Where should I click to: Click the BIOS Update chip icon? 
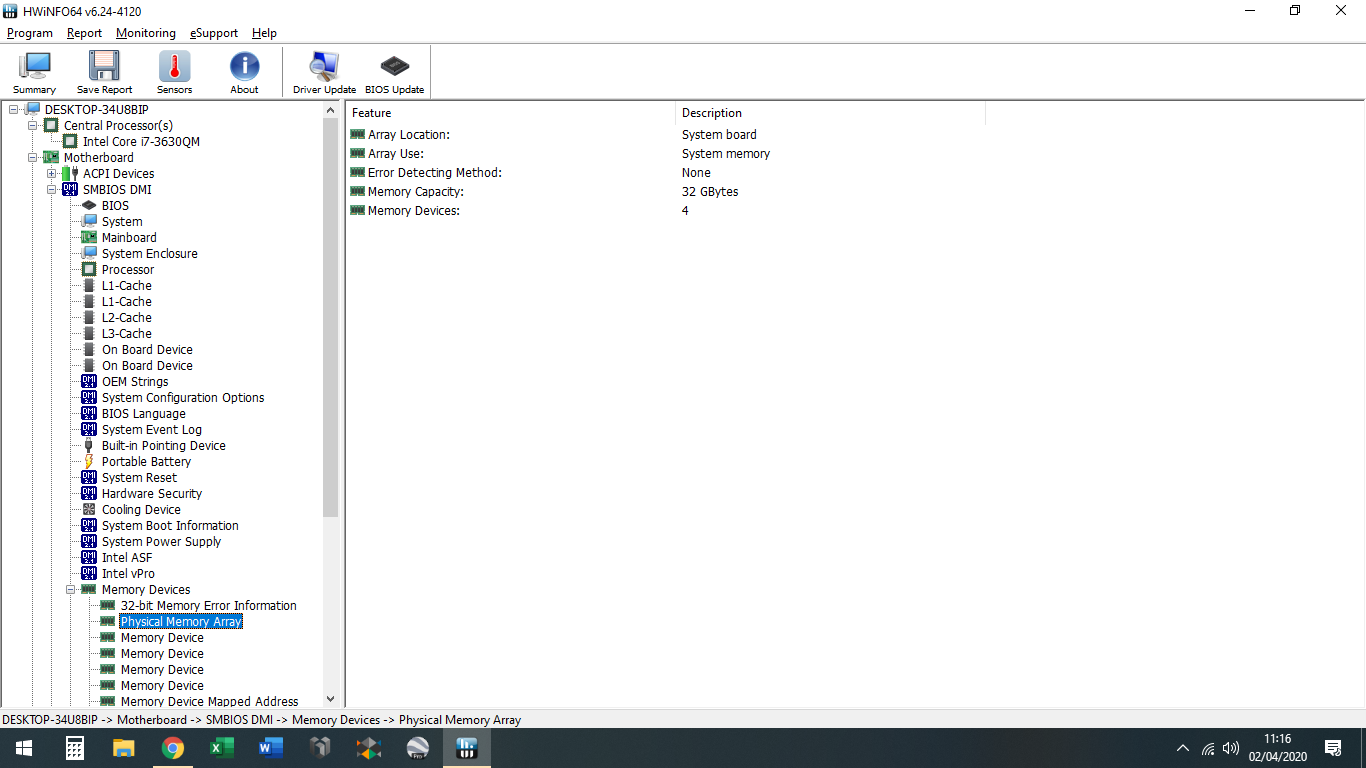pyautogui.click(x=394, y=72)
